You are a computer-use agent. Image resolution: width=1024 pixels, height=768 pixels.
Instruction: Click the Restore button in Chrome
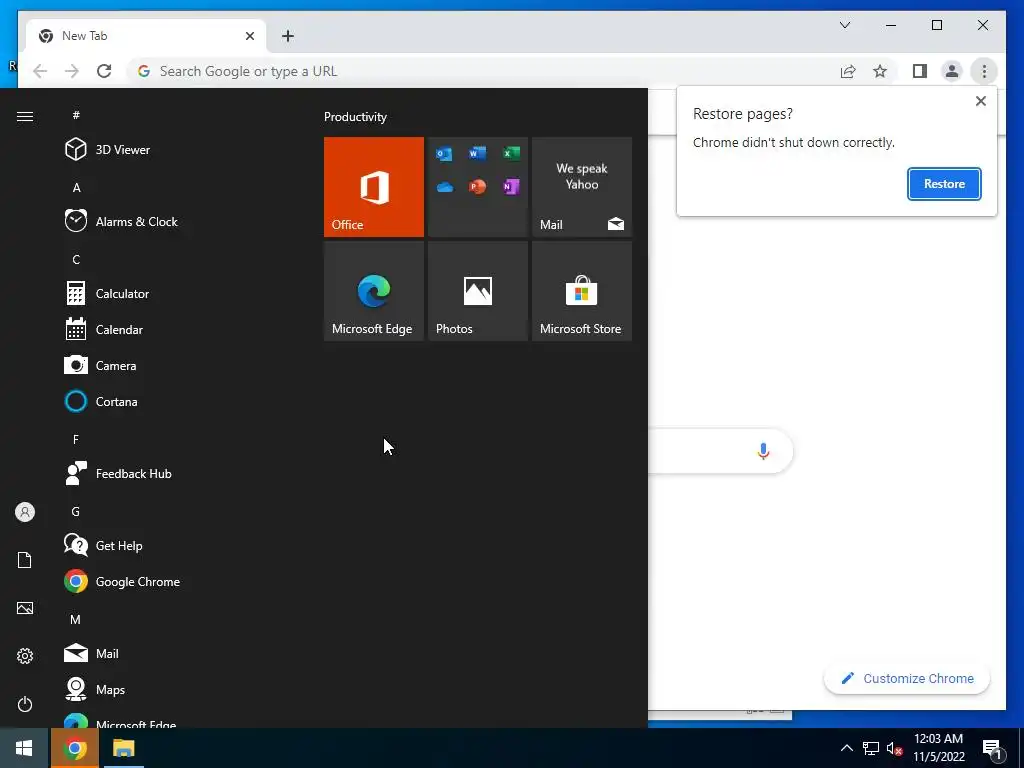click(x=944, y=184)
